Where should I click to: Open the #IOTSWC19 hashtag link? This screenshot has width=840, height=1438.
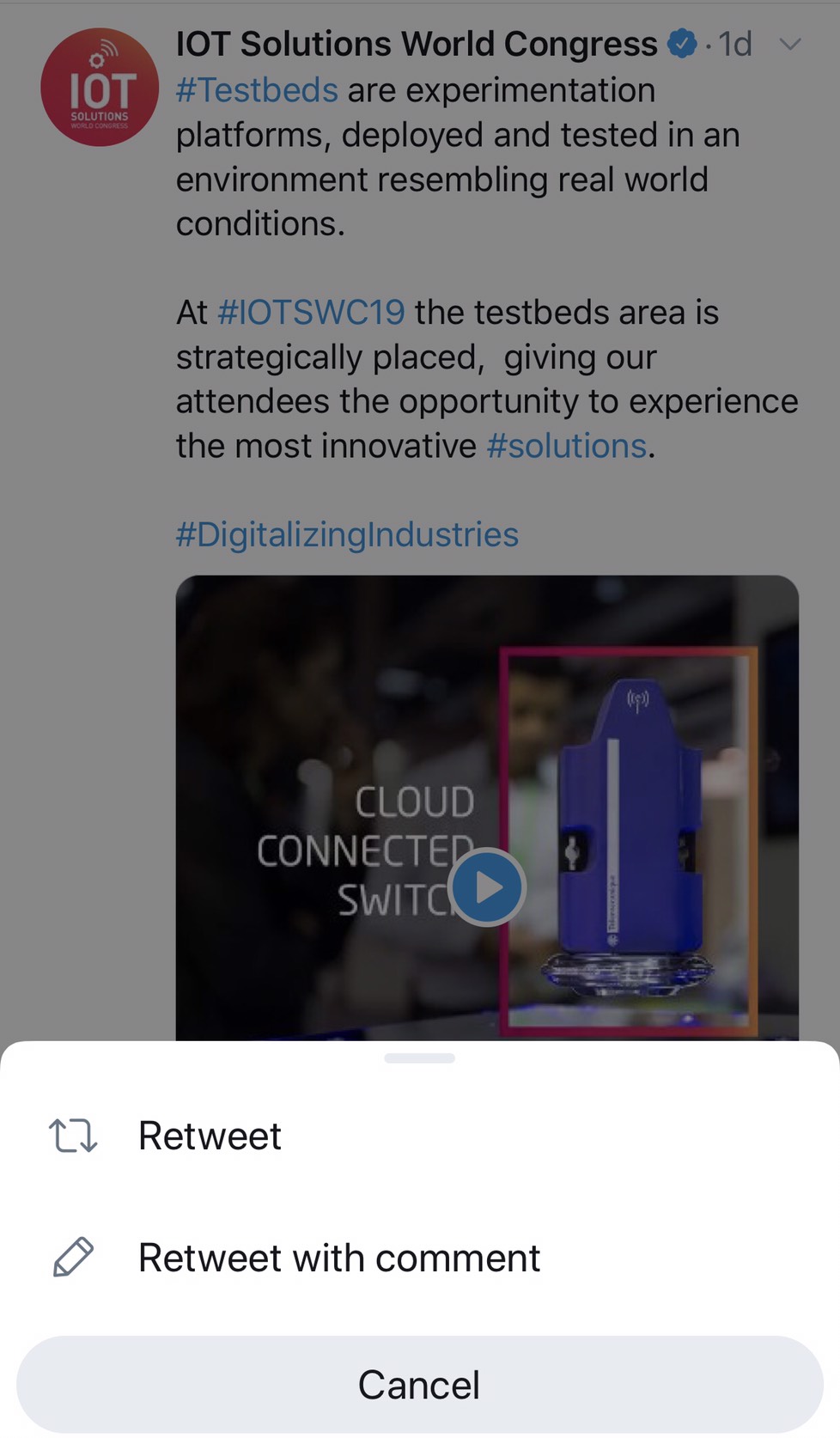click(x=311, y=313)
